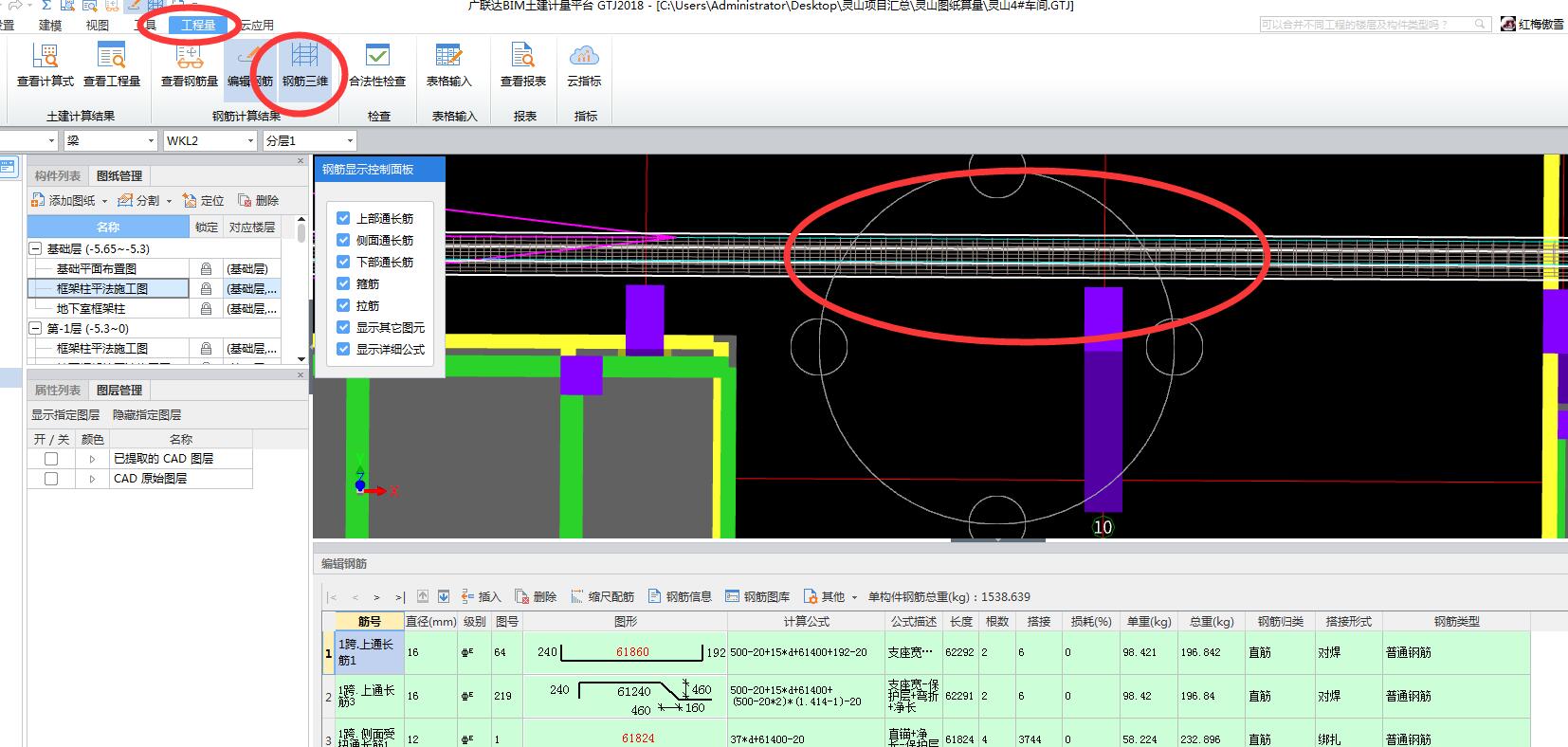The image size is (1568, 747).
Task: Switch to 构件列表 tab
Action: 58,175
